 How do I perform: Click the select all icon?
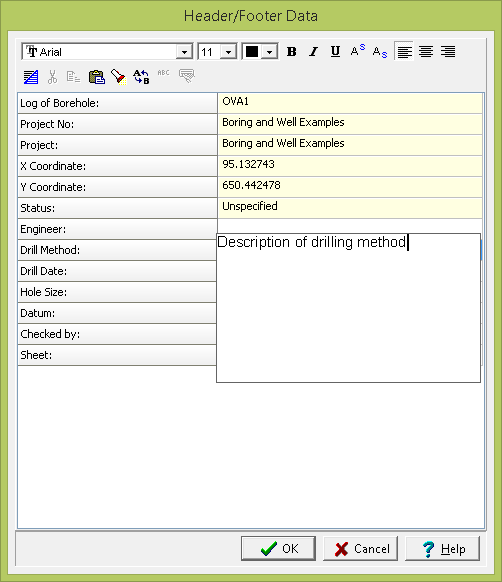point(31,77)
